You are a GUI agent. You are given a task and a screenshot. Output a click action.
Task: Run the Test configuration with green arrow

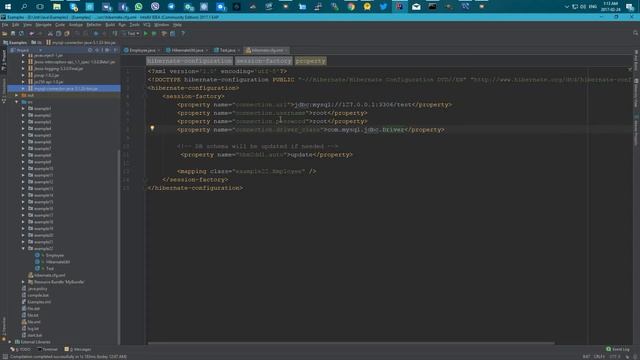146,33
